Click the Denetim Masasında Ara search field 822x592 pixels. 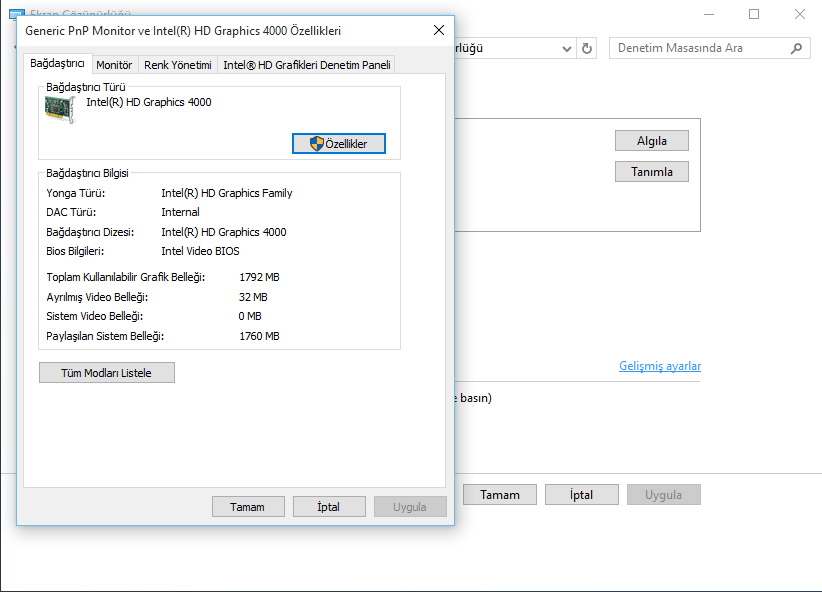709,48
